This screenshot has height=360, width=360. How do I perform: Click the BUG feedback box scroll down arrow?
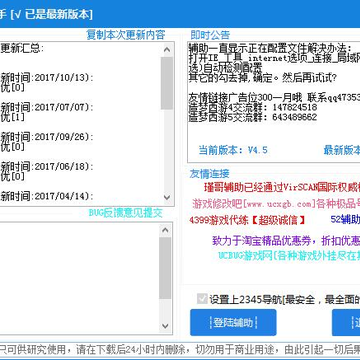point(166,325)
